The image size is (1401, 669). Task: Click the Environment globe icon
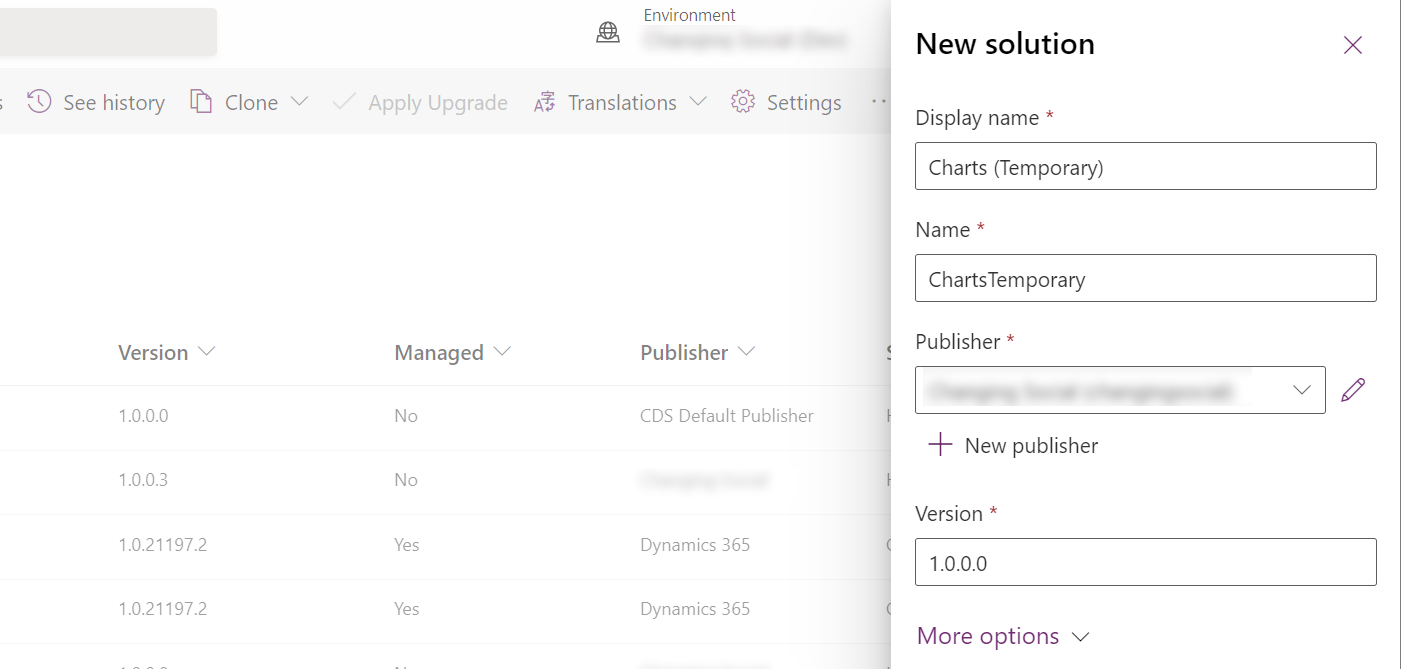tap(608, 31)
